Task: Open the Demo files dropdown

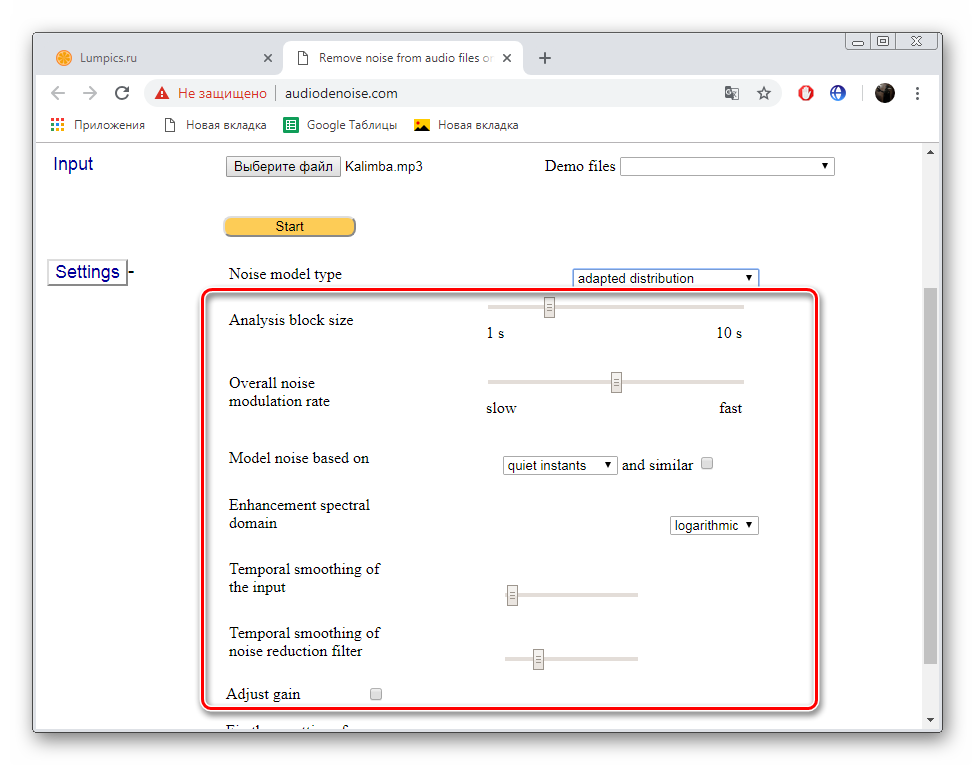Action: (x=727, y=166)
